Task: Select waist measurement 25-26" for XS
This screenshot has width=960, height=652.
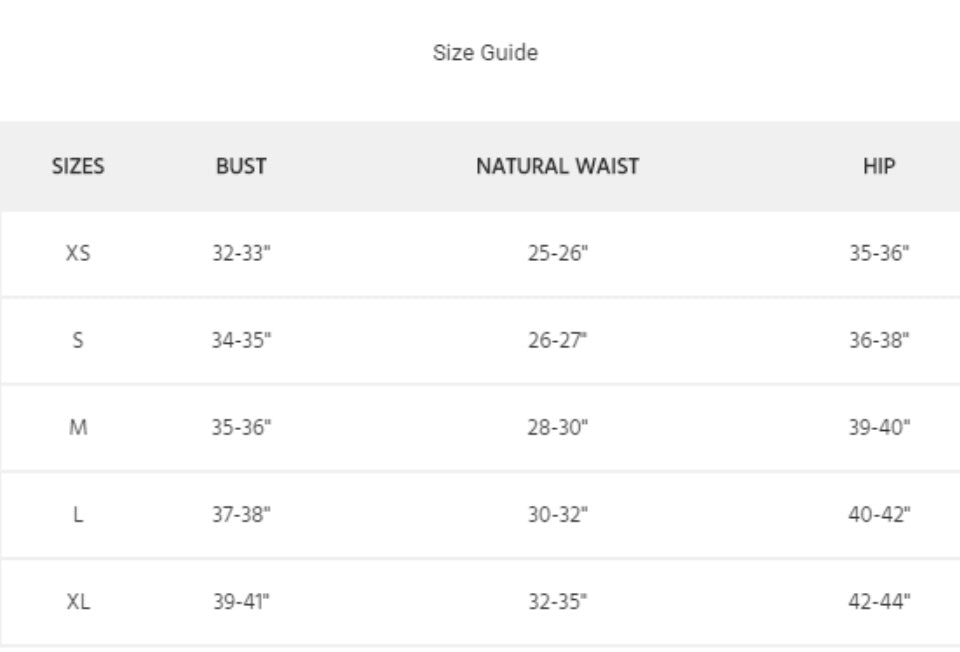Action: click(557, 253)
